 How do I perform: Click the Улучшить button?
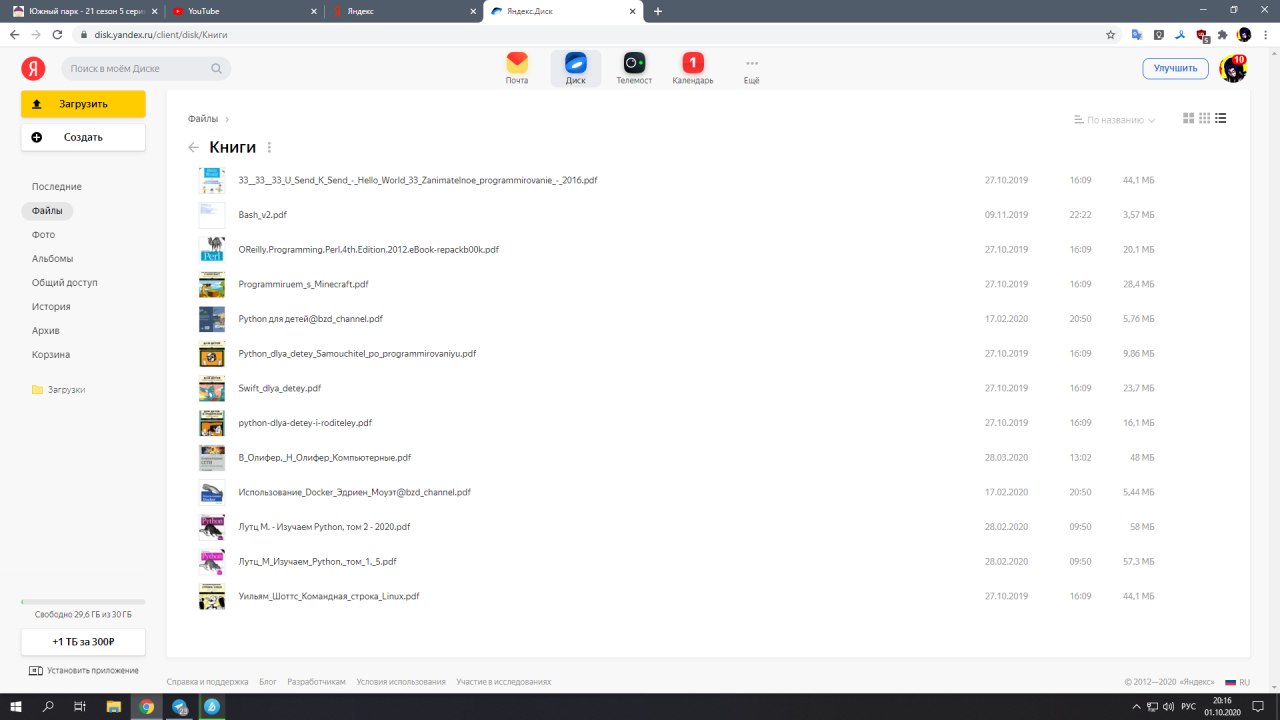[x=1175, y=68]
